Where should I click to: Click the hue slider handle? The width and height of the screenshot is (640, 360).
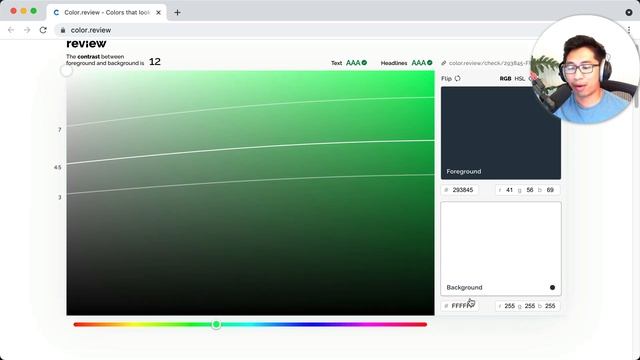[x=216, y=324]
